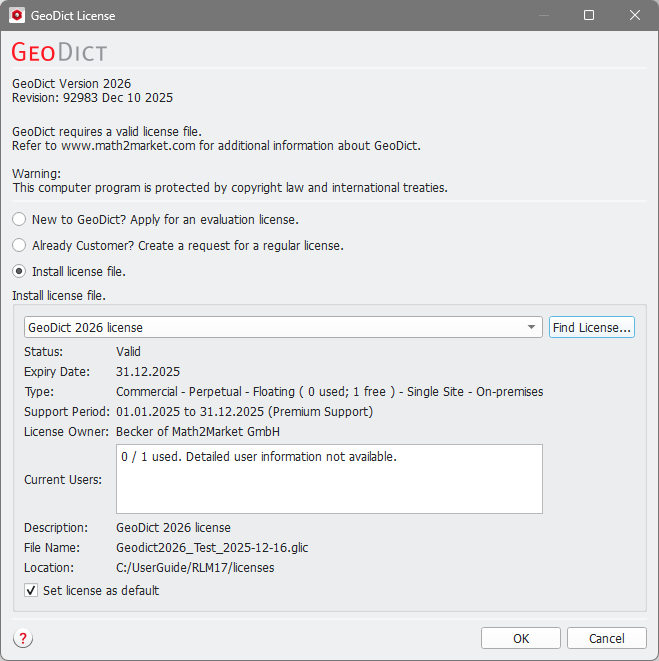Click the GeoDict app icon in title bar

pos(17,15)
